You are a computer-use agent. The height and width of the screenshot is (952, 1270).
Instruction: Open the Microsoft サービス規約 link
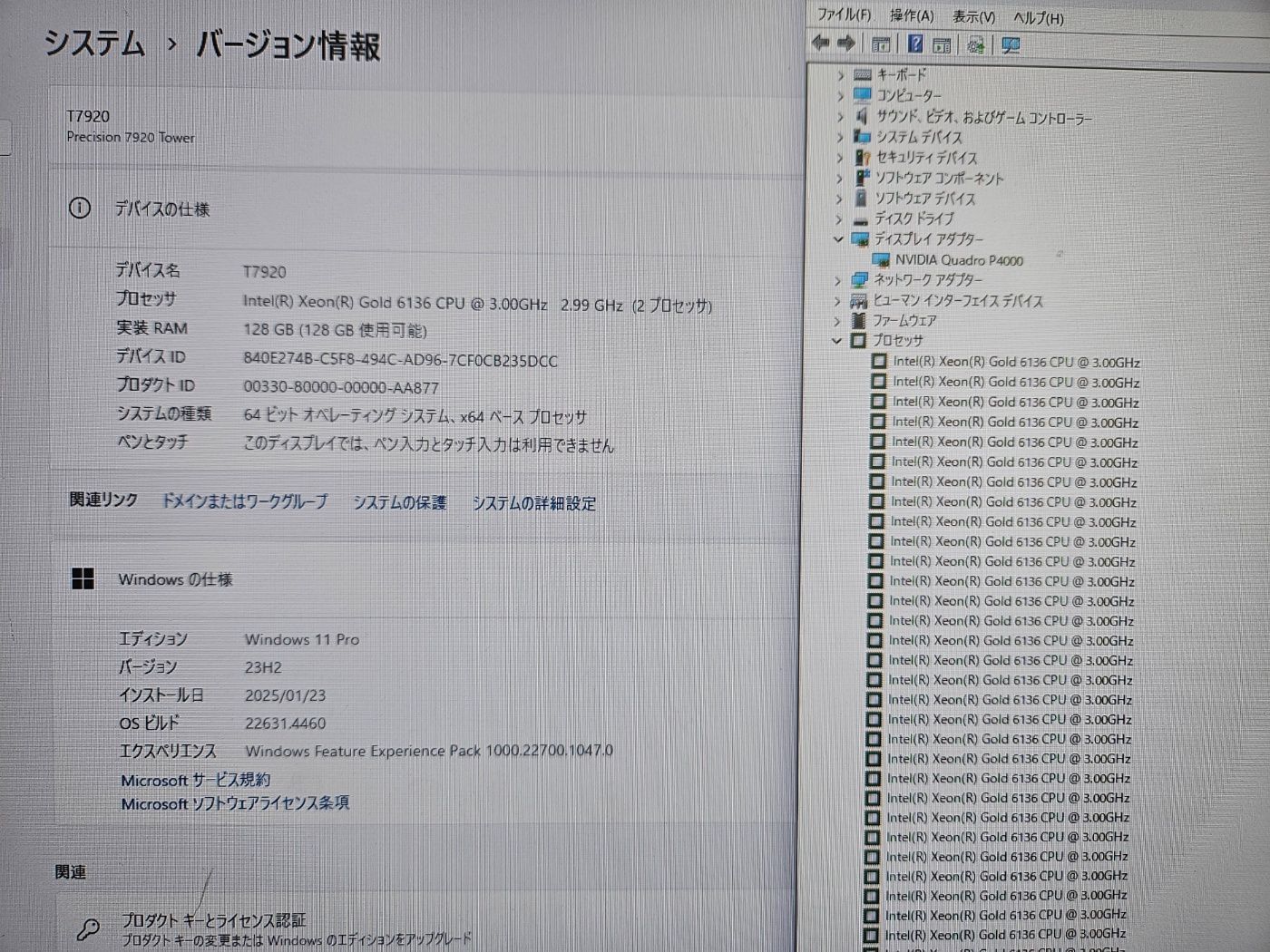pos(196,780)
